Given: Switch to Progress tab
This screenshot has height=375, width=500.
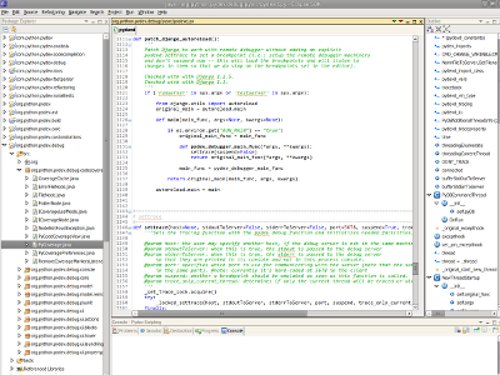Looking at the screenshot, I should click(207, 331).
